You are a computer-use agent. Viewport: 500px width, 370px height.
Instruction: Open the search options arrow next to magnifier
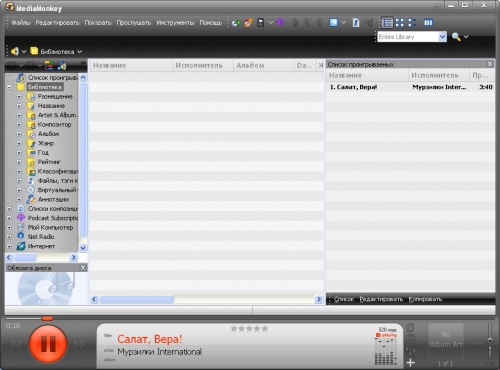[x=466, y=37]
